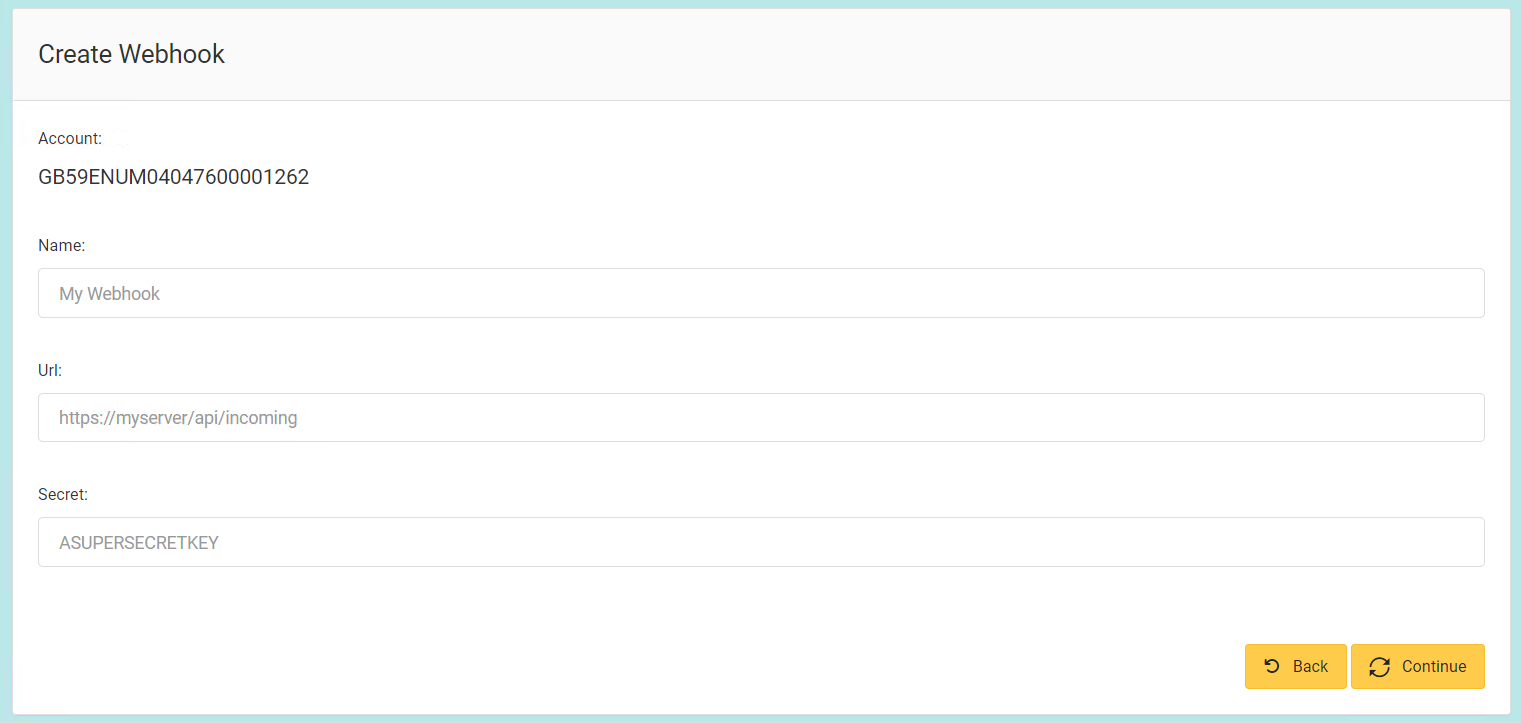Click the right end of the Secret field
This screenshot has height=723, width=1521.
click(x=1460, y=542)
